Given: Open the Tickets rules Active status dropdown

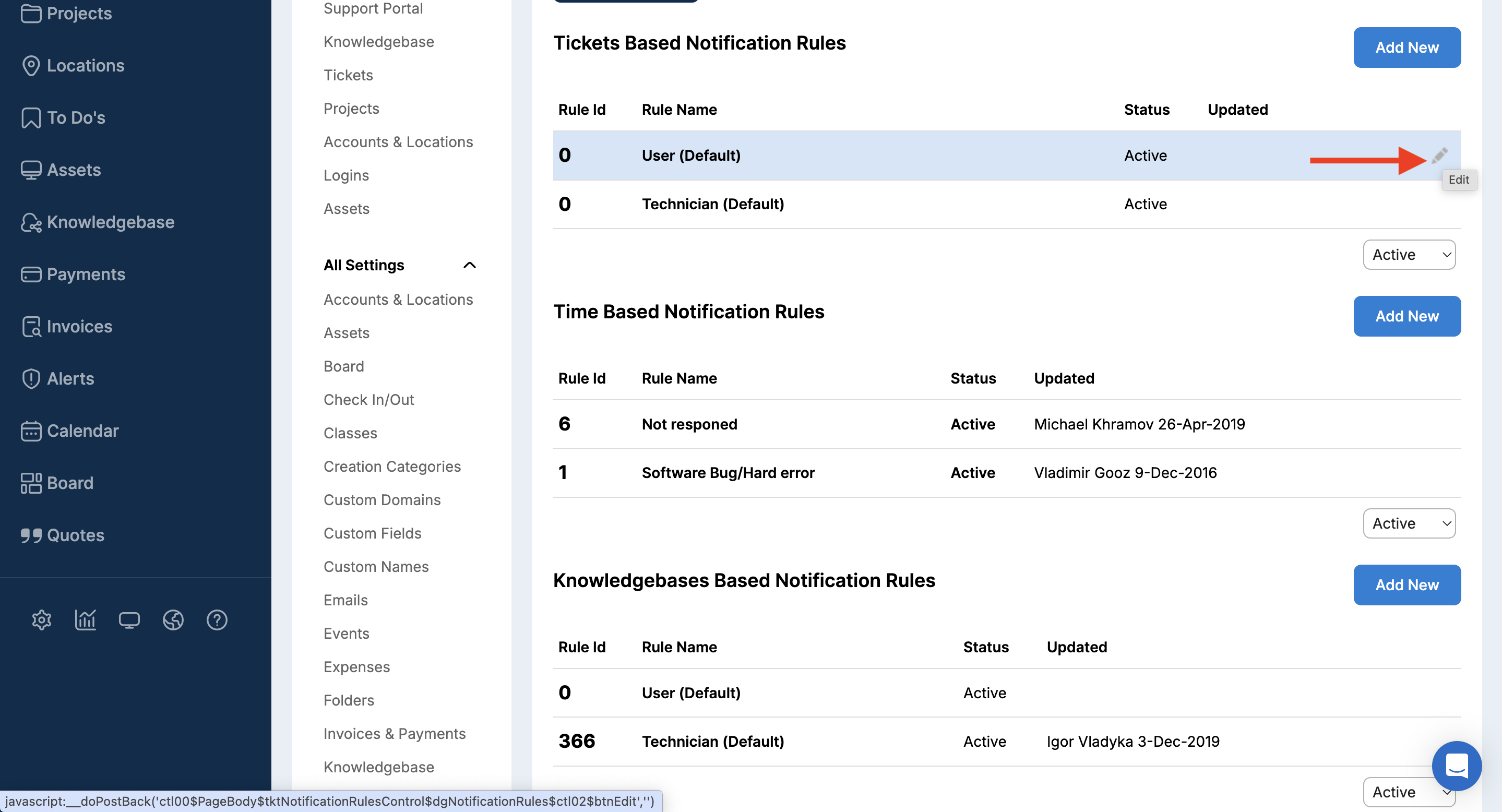Looking at the screenshot, I should 1409,255.
